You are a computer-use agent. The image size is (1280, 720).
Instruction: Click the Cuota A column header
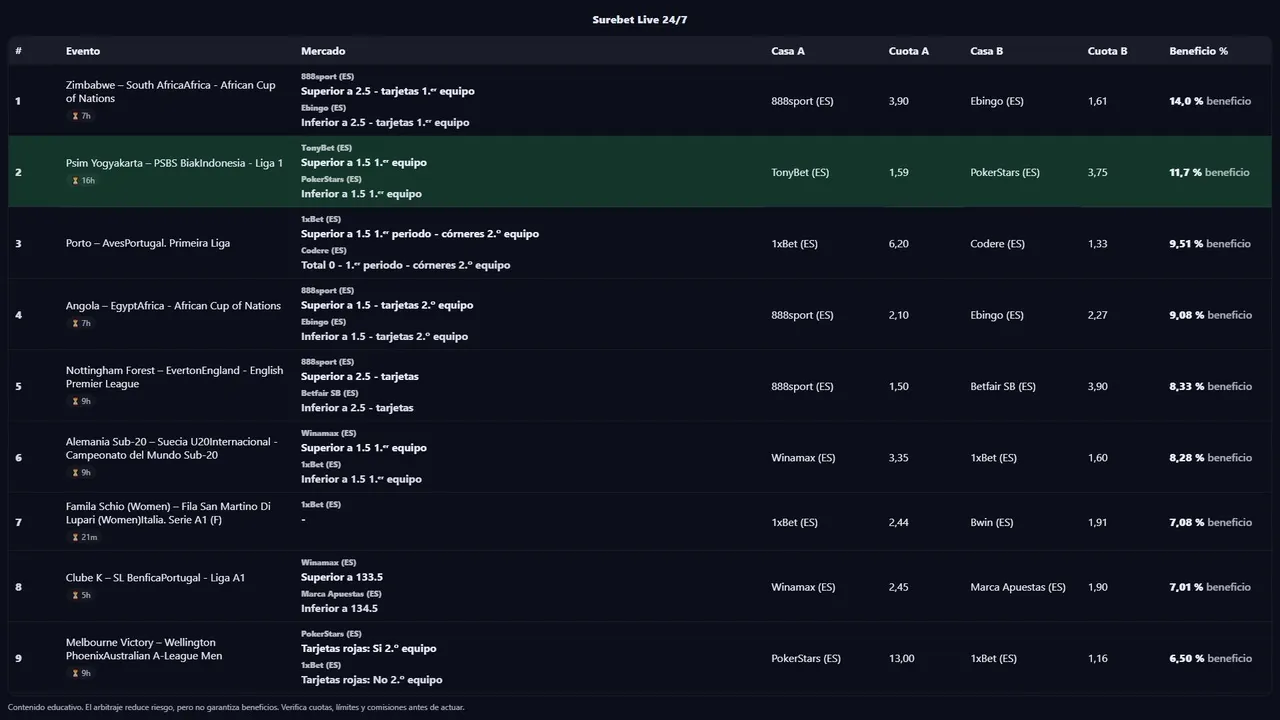coord(908,51)
